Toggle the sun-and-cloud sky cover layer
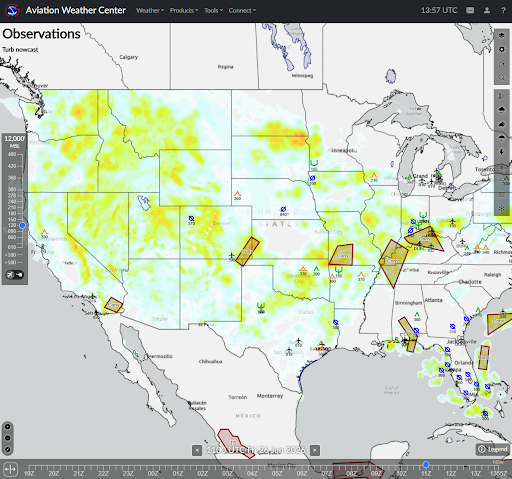Screen dimensions: 512x479 (501, 124)
